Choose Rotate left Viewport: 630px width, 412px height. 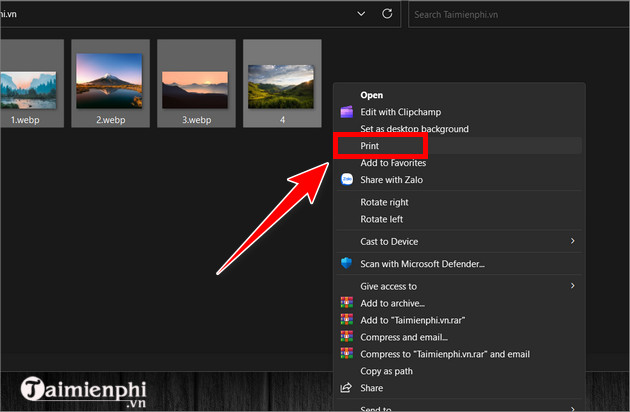click(x=459, y=219)
